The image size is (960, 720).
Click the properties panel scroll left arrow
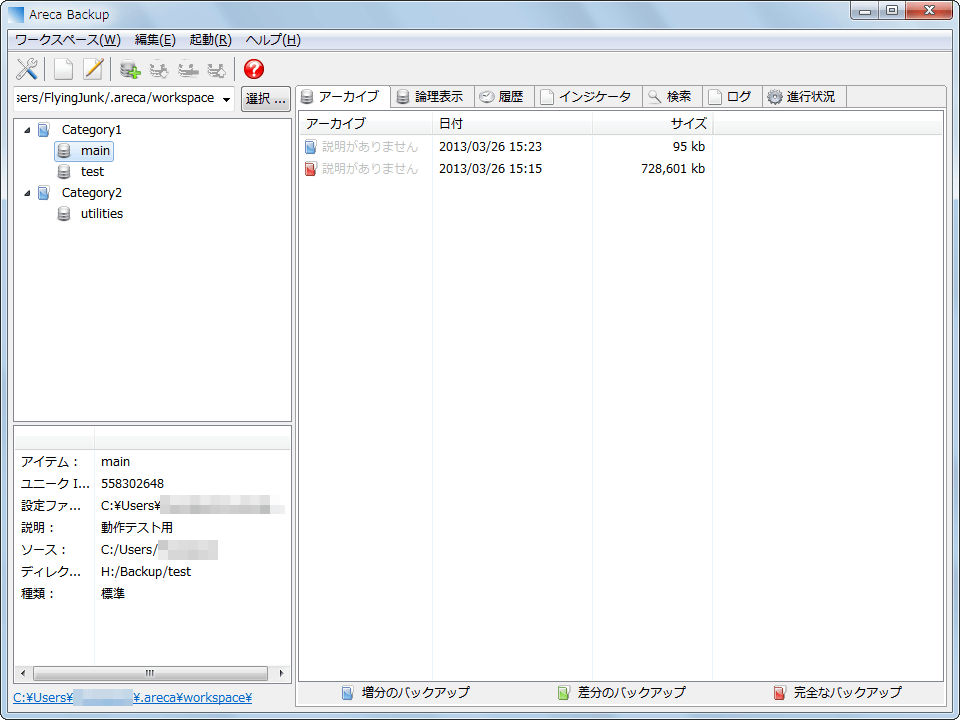[23, 673]
